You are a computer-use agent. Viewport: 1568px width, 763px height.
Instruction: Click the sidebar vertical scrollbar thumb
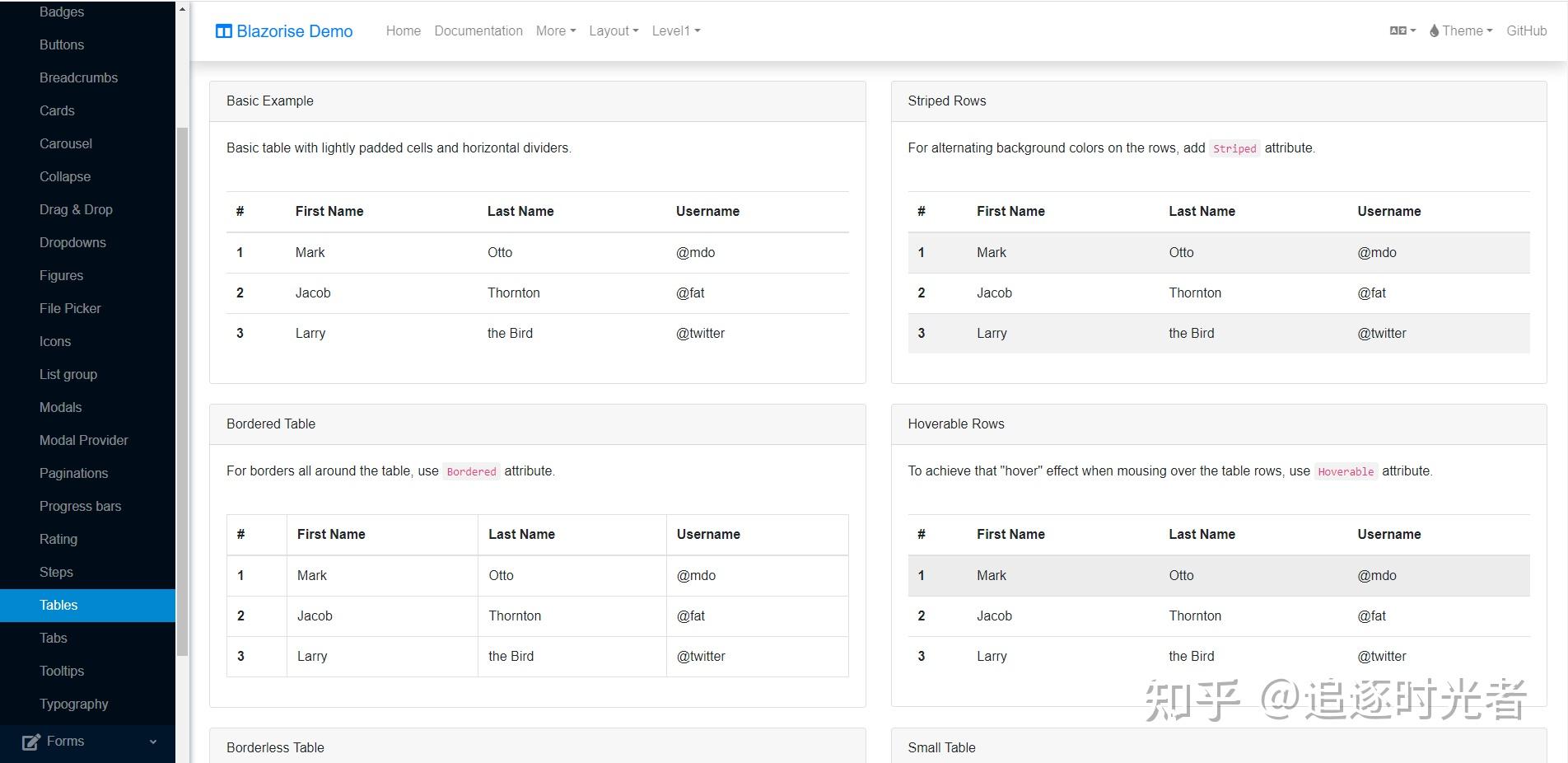tap(182, 387)
